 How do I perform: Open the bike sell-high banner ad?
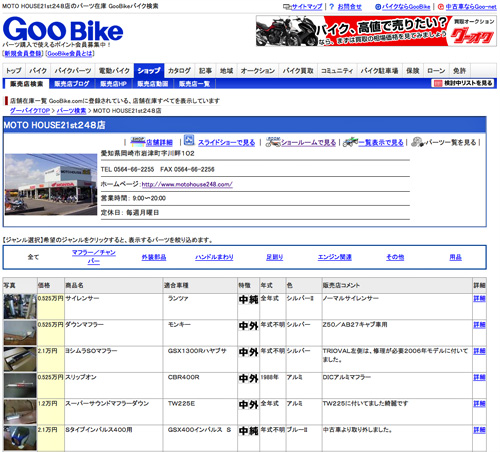[376, 31]
